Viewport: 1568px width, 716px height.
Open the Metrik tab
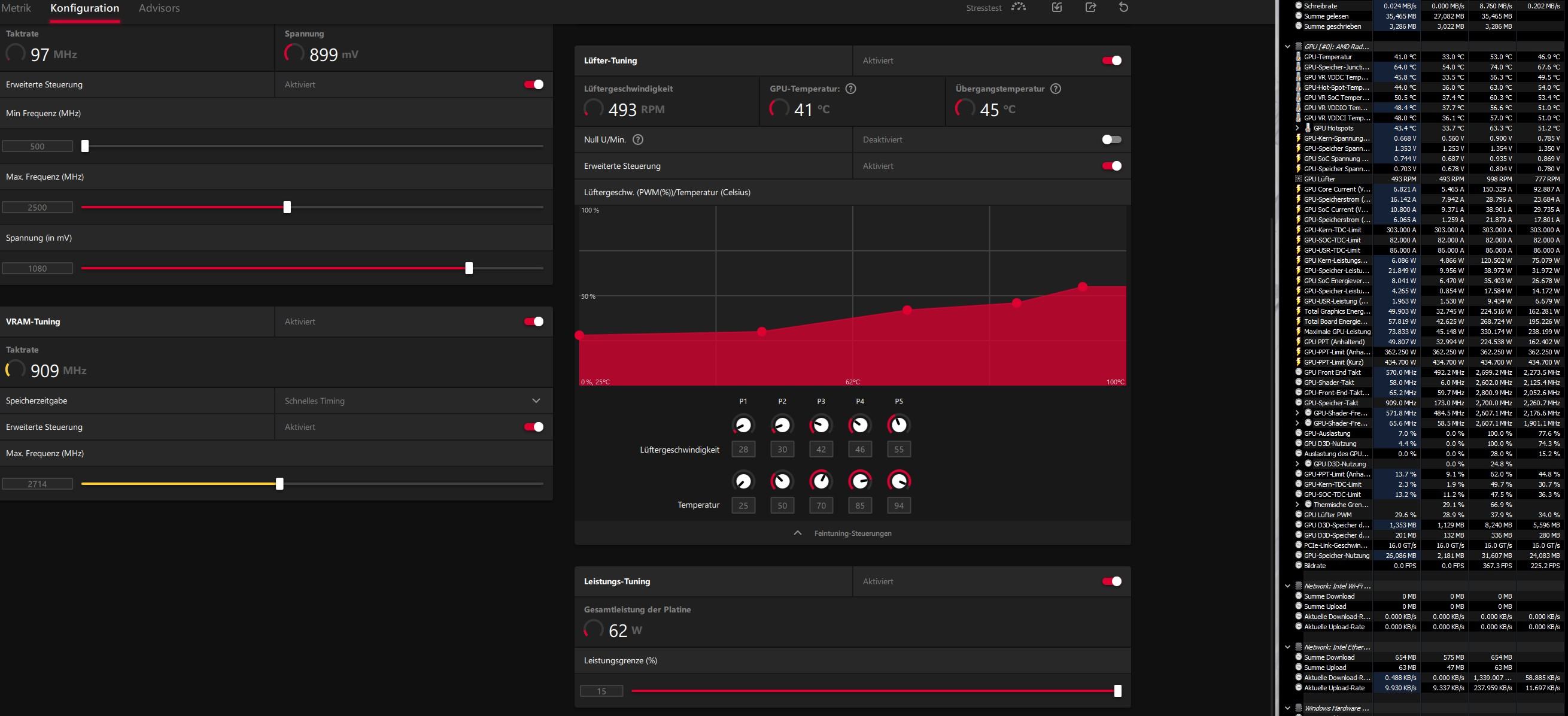[x=16, y=8]
